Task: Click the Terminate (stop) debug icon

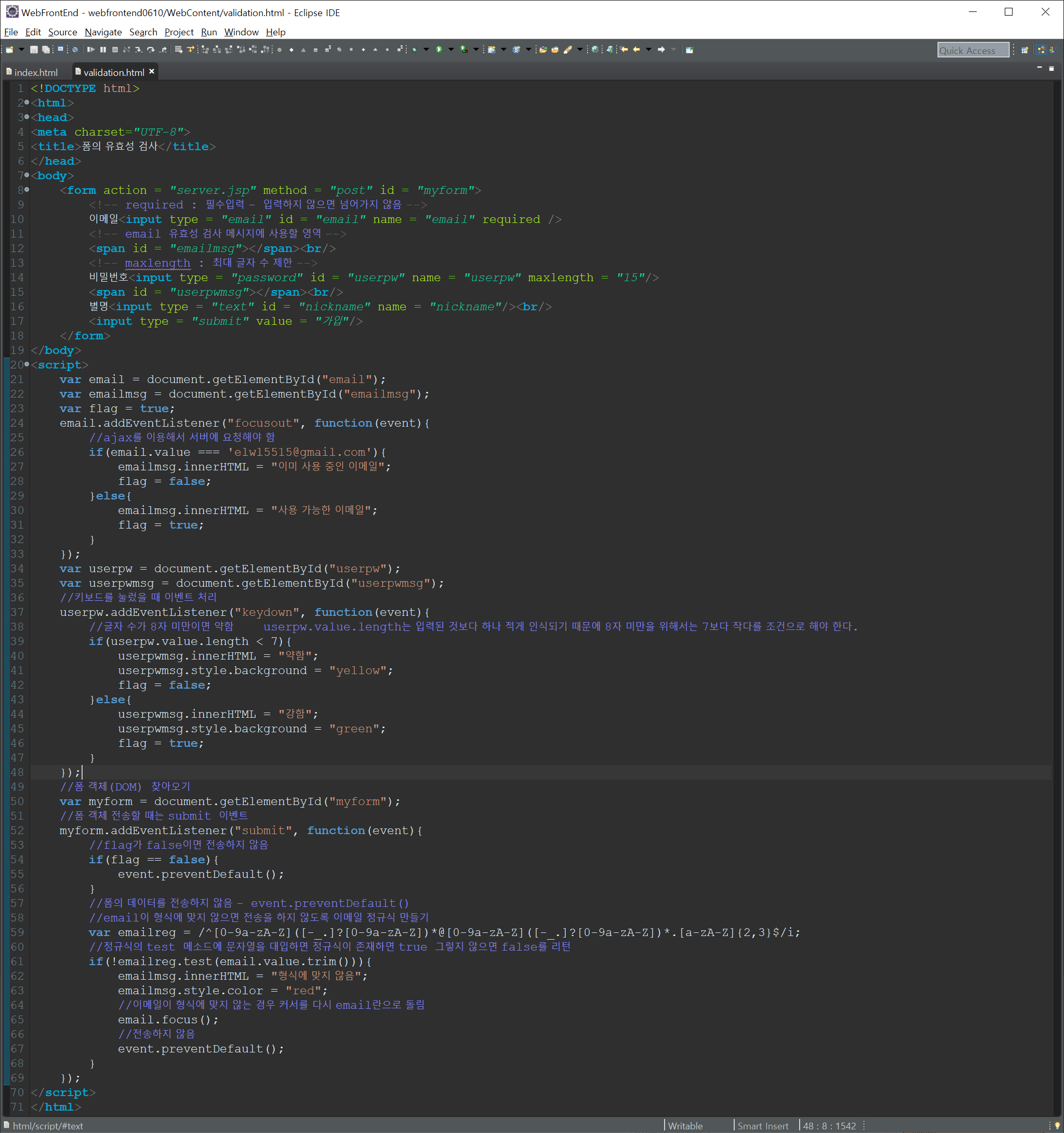Action: point(115,49)
